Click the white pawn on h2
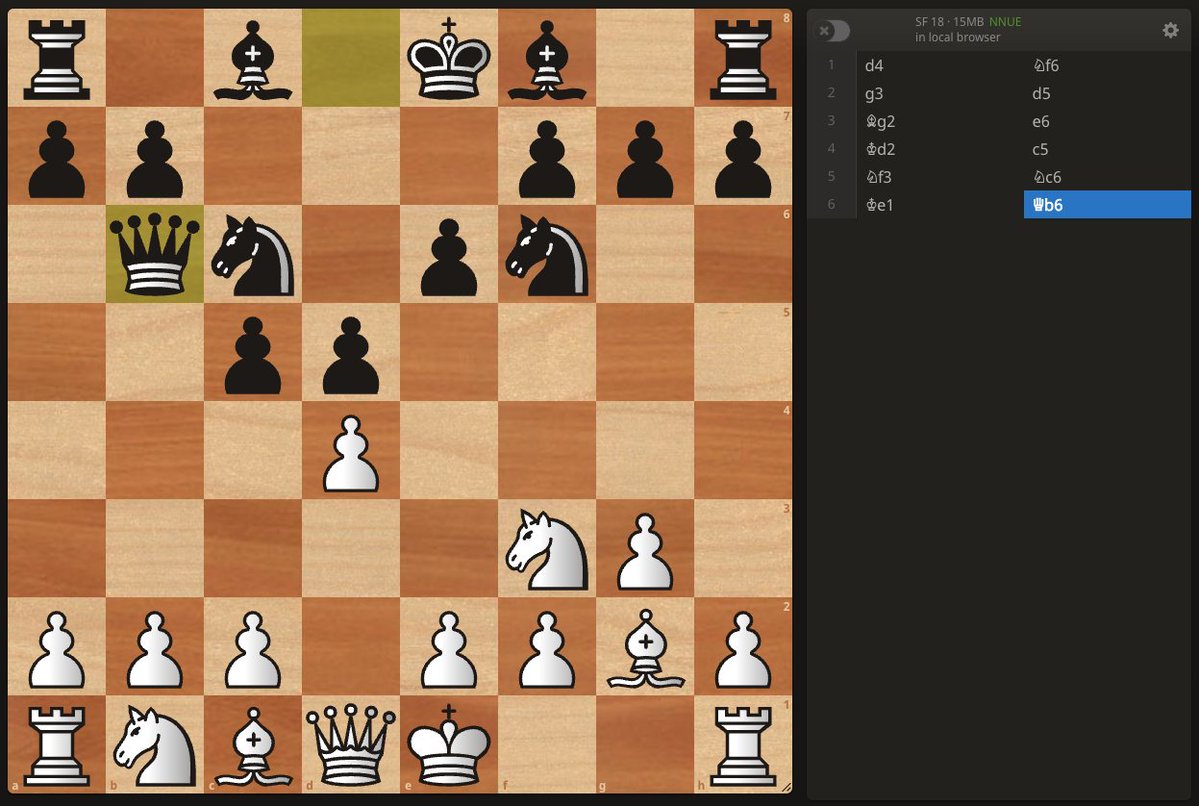The height and width of the screenshot is (806, 1199). point(743,646)
